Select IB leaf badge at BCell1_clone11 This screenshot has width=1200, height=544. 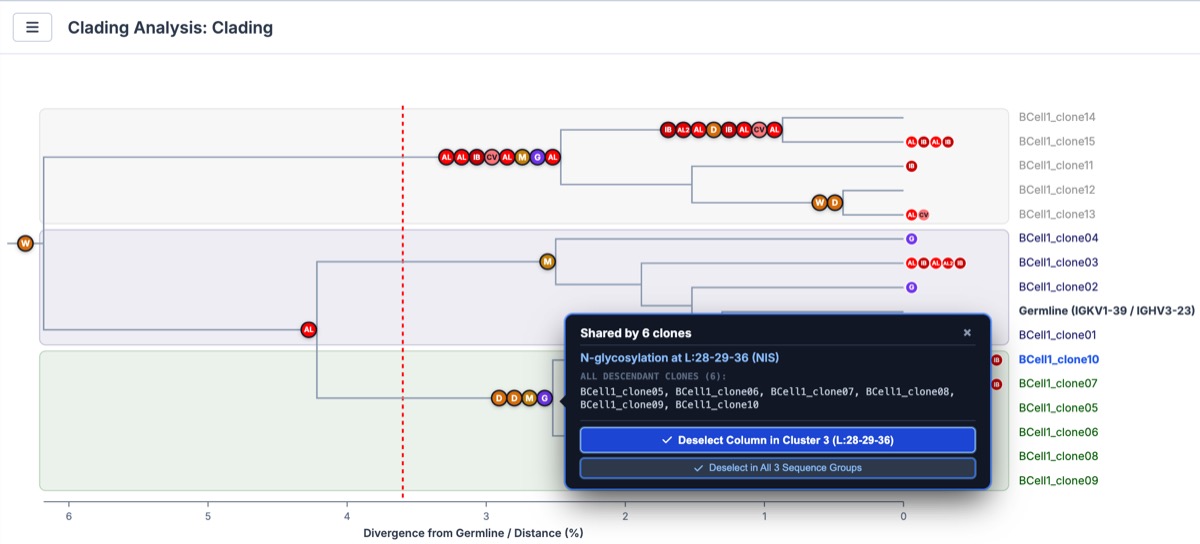(911, 166)
